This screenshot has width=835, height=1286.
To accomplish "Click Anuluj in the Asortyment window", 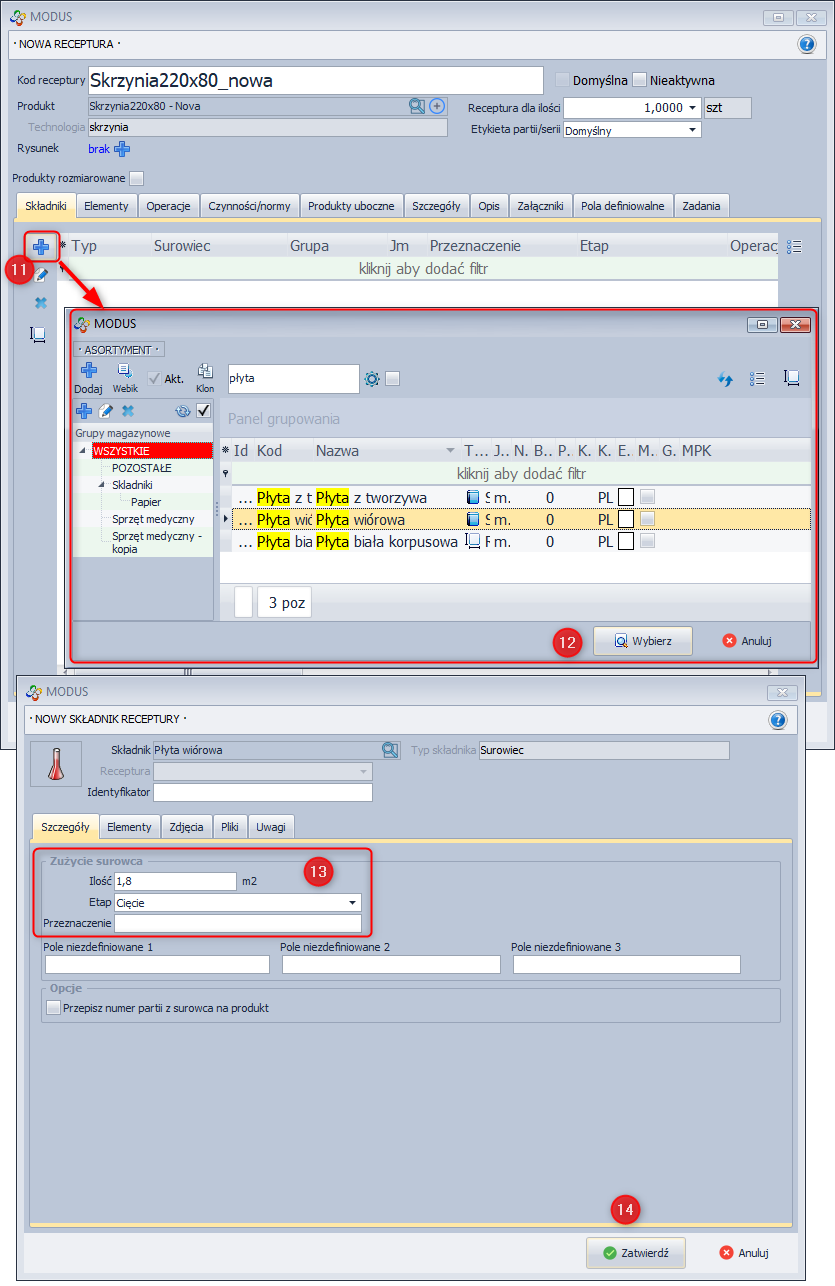I will pos(747,641).
